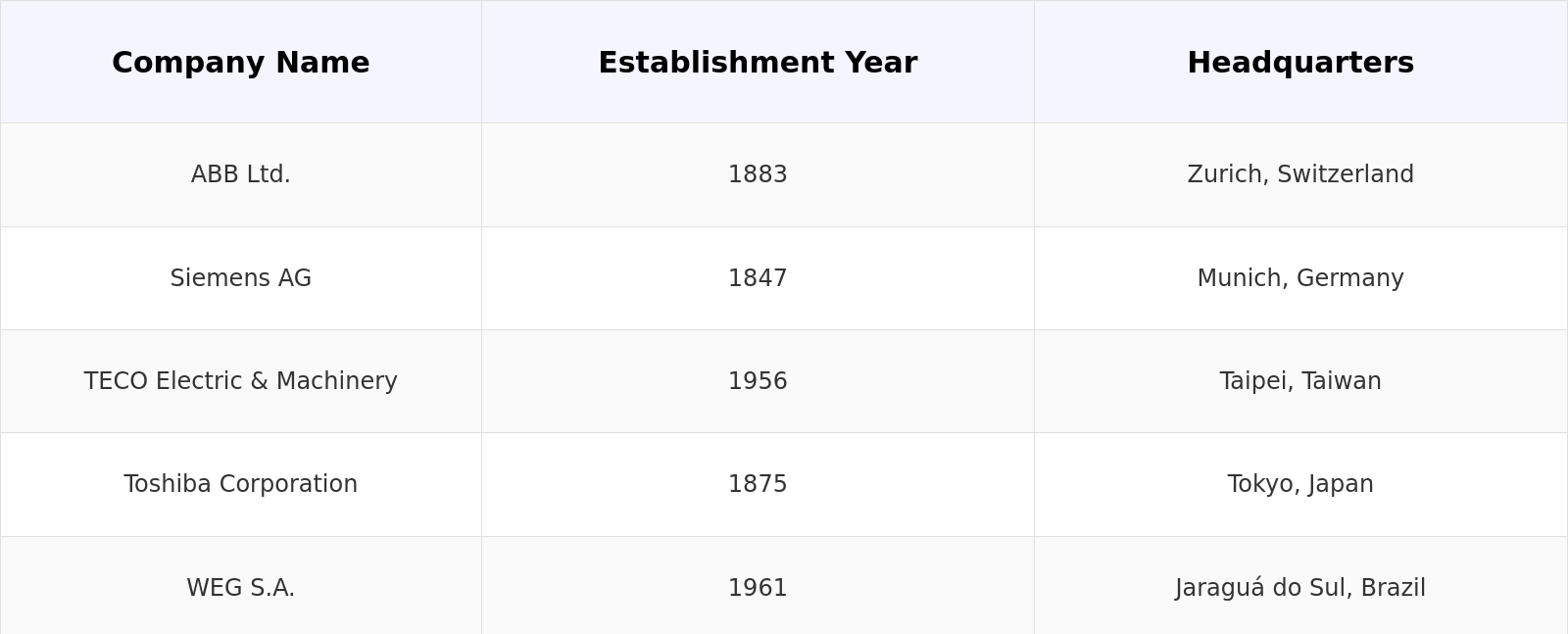This screenshot has height=634, width=1568.
Task: Click the 1961 establishment year cell
Action: [758, 588]
